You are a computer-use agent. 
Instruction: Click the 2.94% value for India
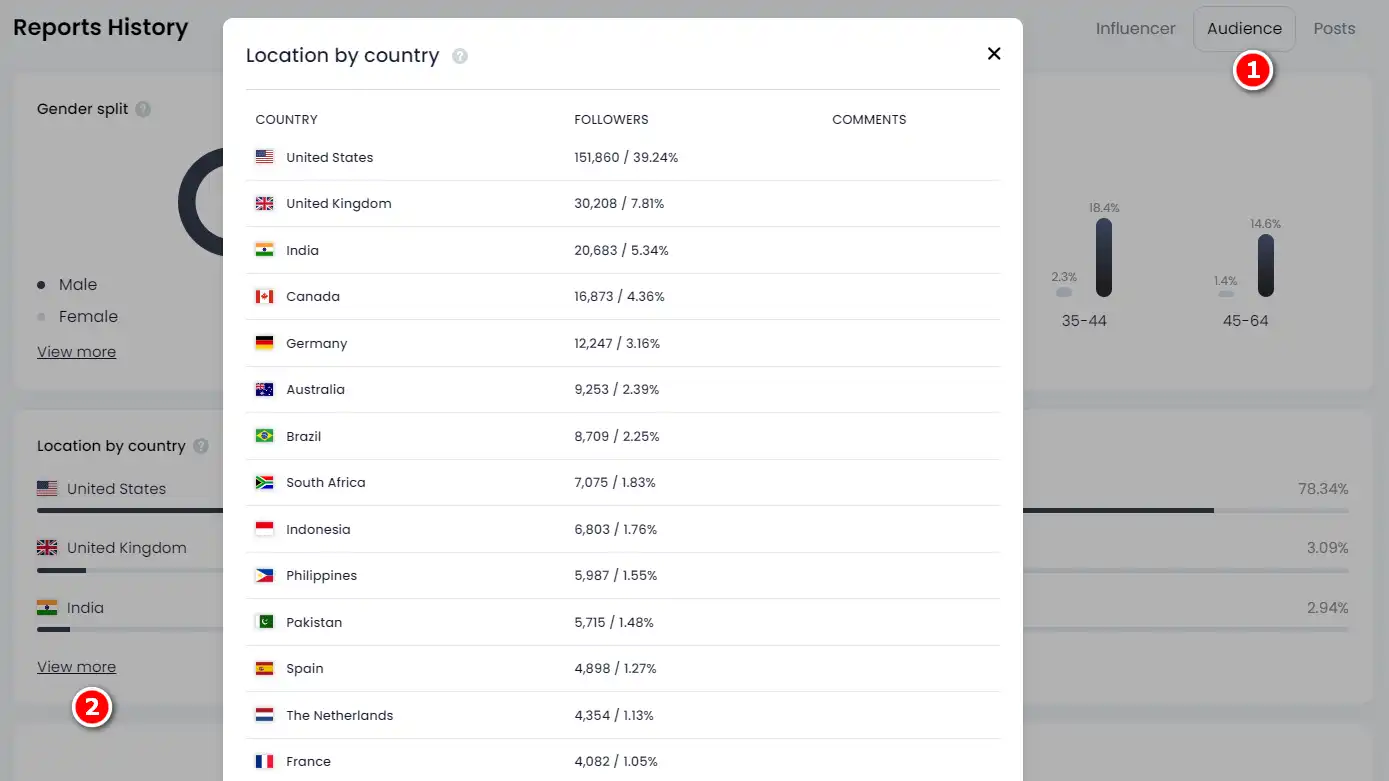point(1327,608)
